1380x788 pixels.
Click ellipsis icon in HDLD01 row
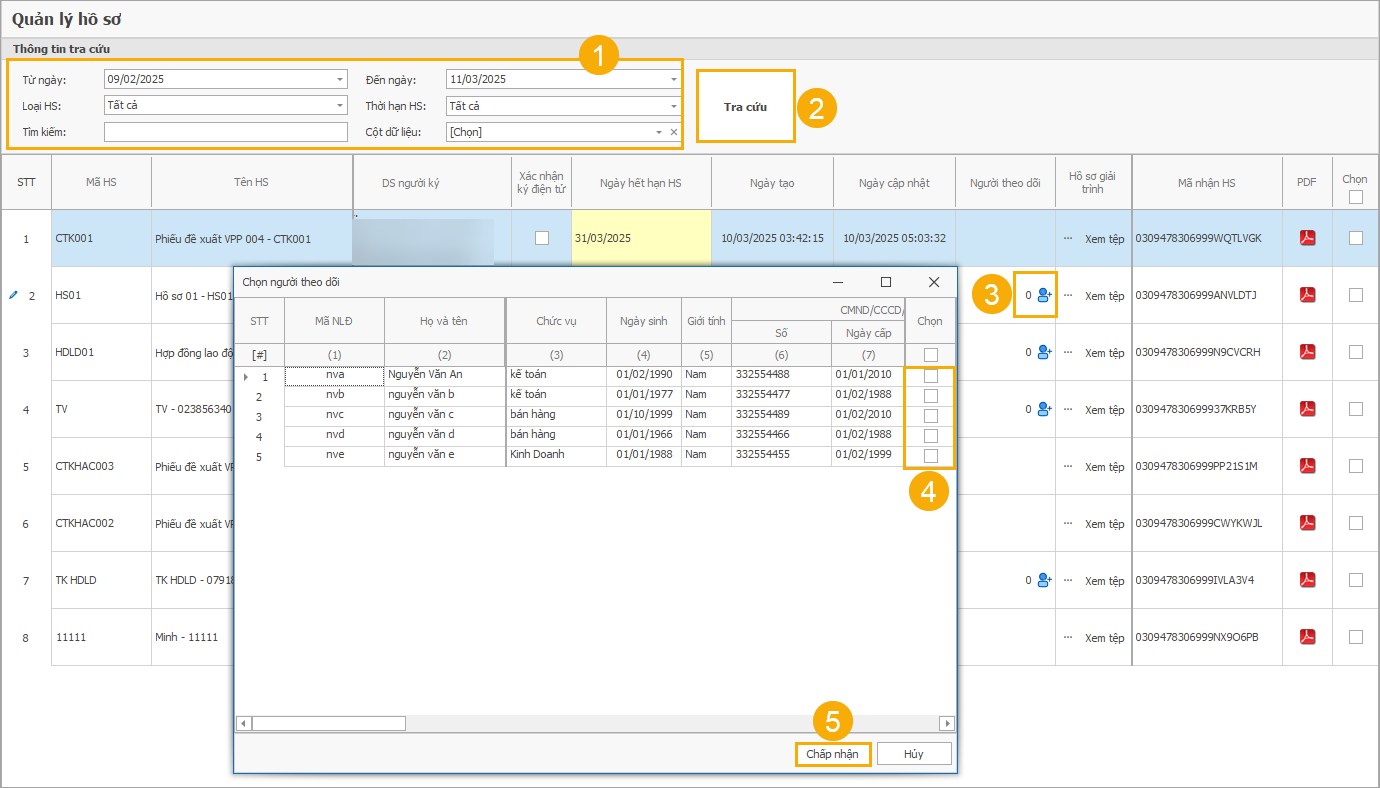(1068, 353)
